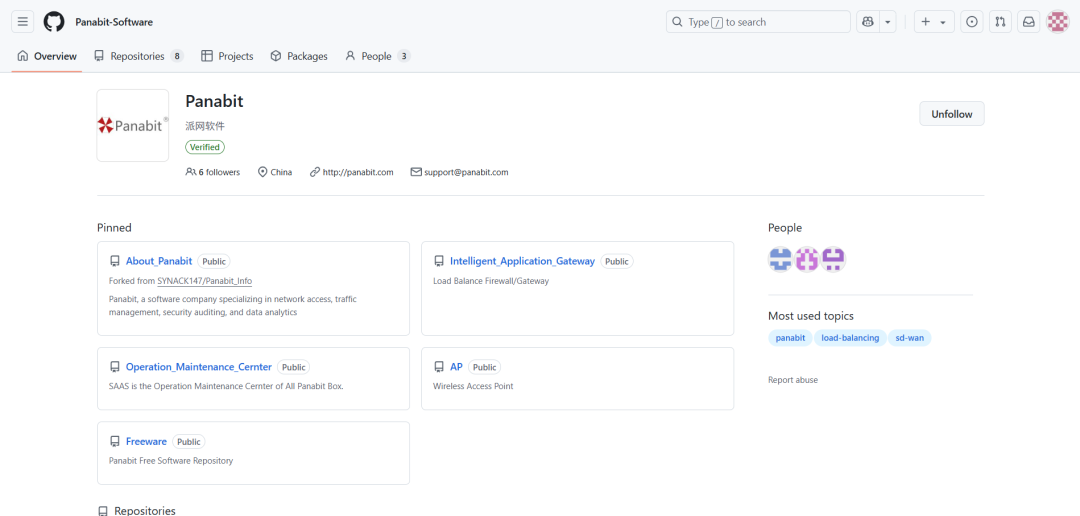Click the Public badge next to About_Panabit

pyautogui.click(x=214, y=261)
